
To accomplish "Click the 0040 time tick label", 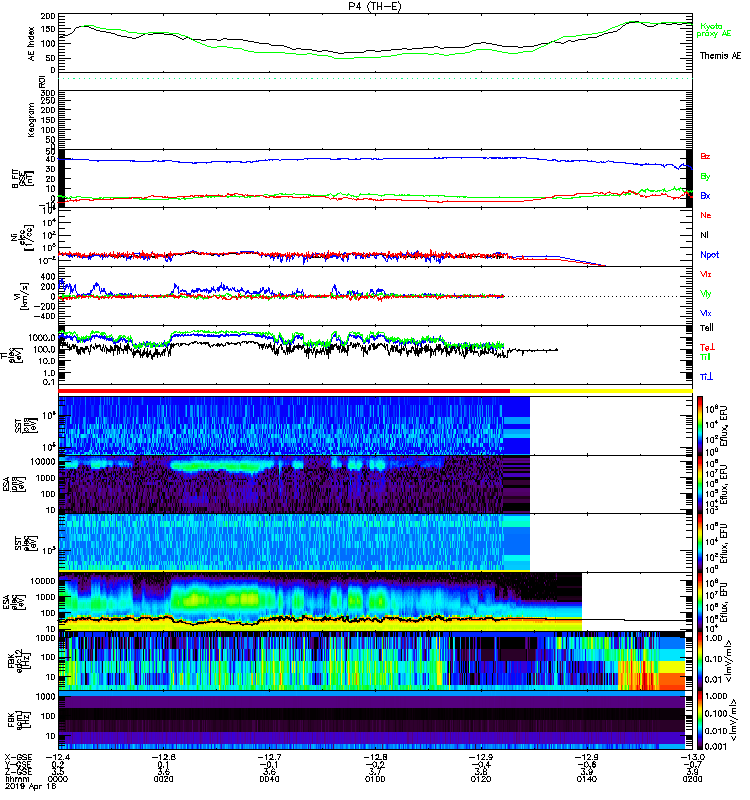I will [269, 779].
